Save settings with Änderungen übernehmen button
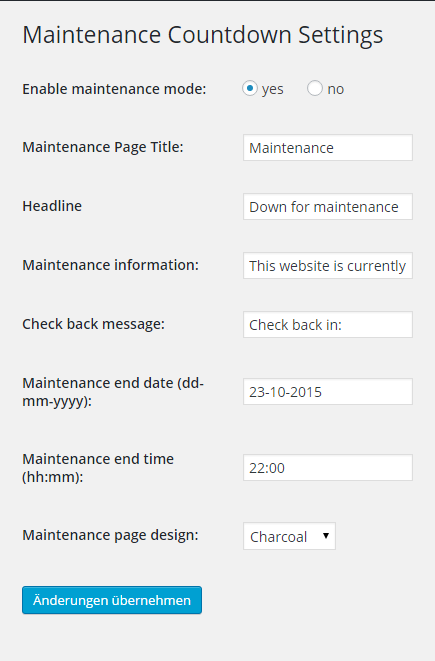435x661 pixels. (x=112, y=600)
